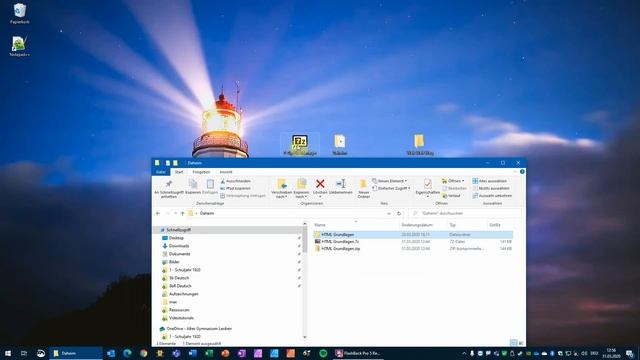Open Aufzeichnungen in the navigation pane
Image resolution: width=640 pixels, height=360 pixels.
pos(184,294)
